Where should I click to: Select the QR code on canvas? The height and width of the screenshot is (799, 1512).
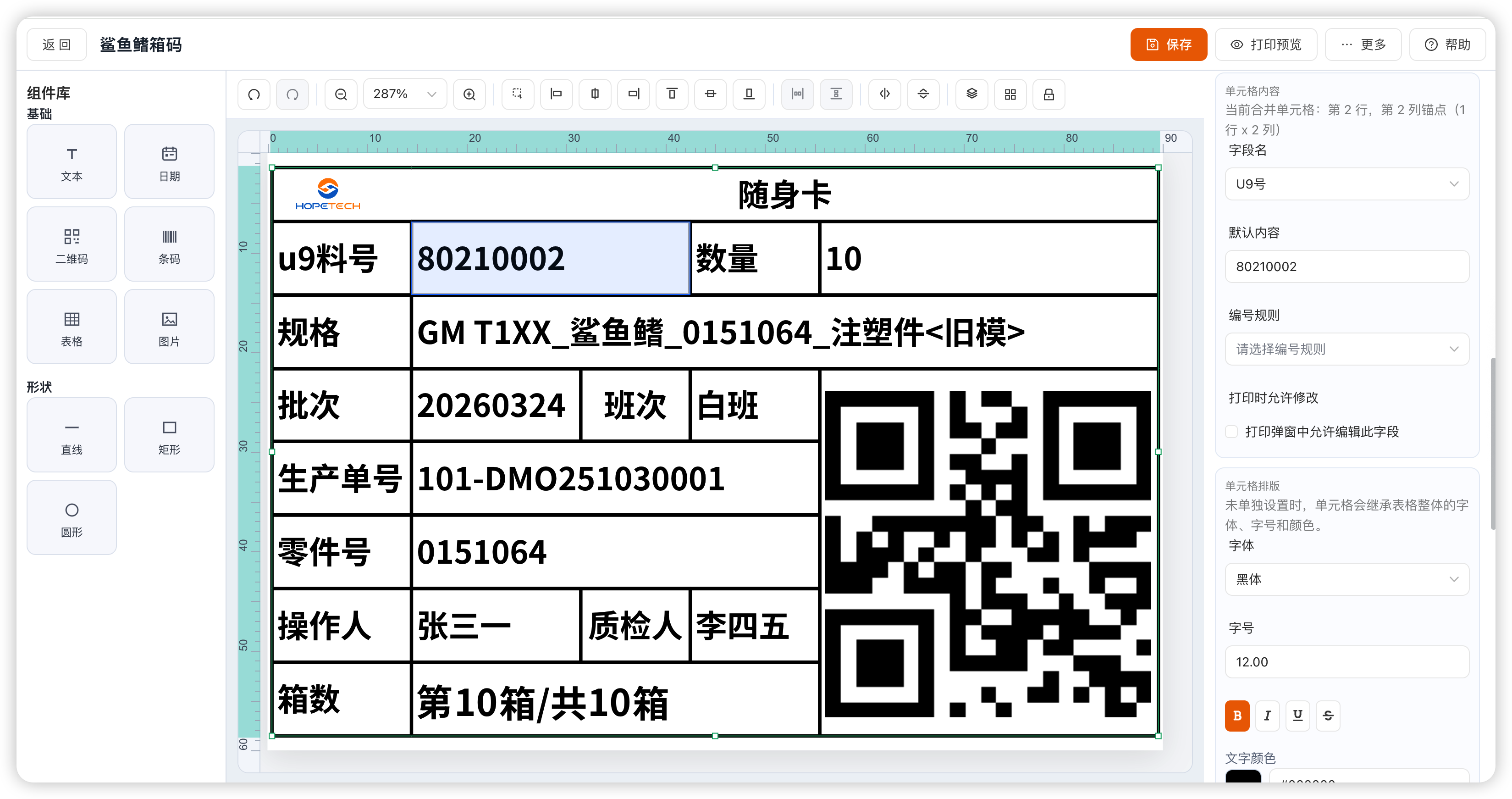(988, 554)
